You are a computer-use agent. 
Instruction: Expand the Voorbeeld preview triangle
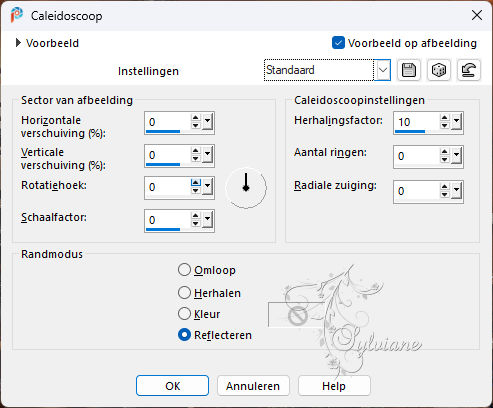tap(18, 43)
